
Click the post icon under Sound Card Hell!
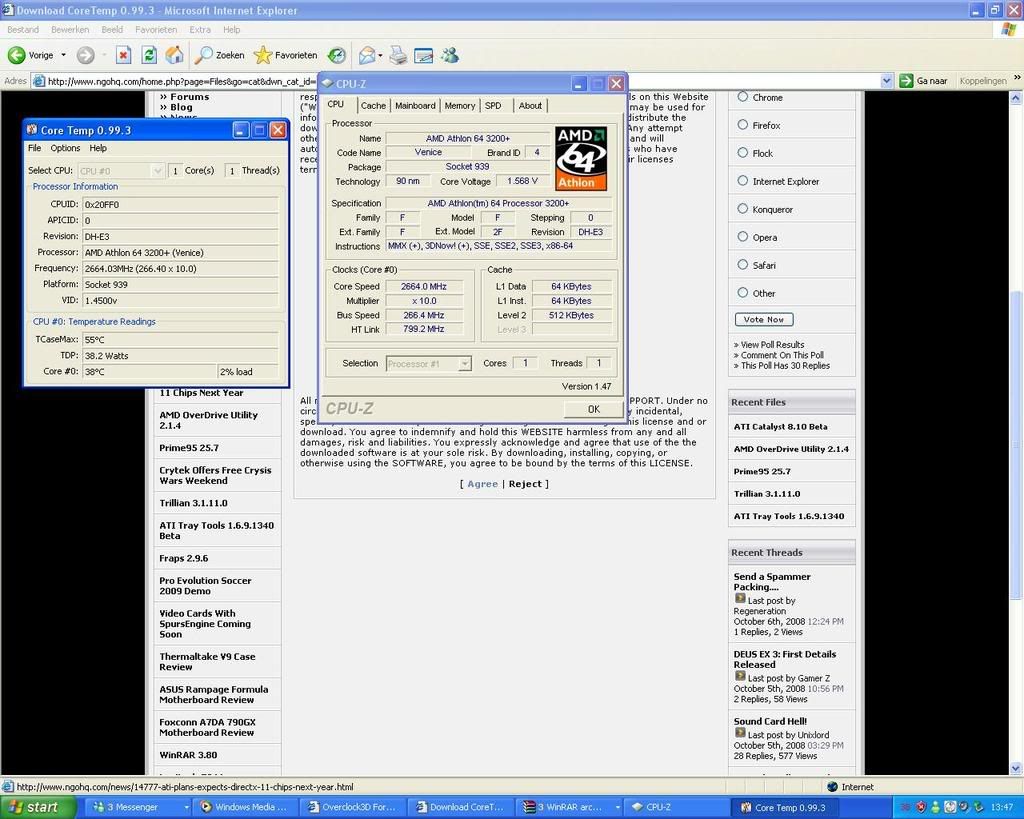tap(740, 733)
